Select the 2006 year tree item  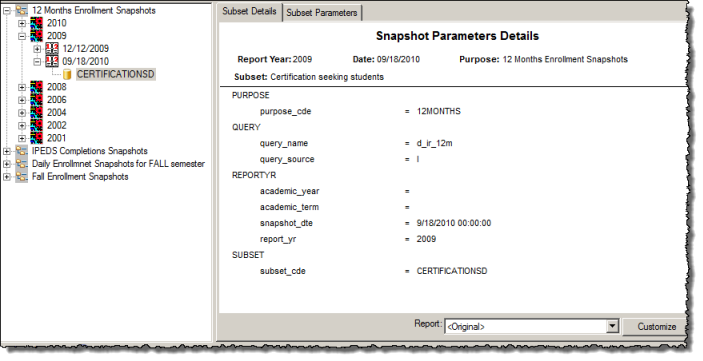pos(56,100)
